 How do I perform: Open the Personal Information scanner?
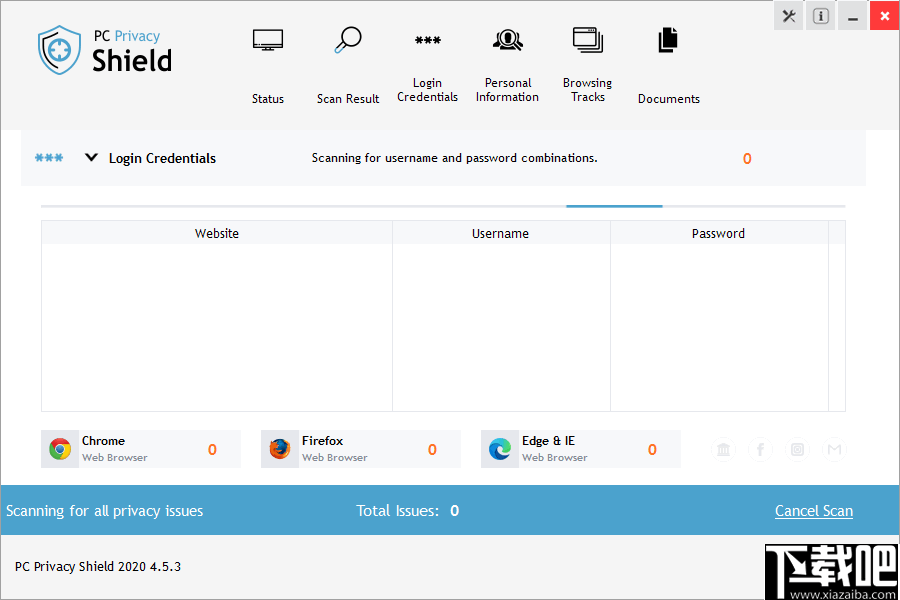(507, 40)
